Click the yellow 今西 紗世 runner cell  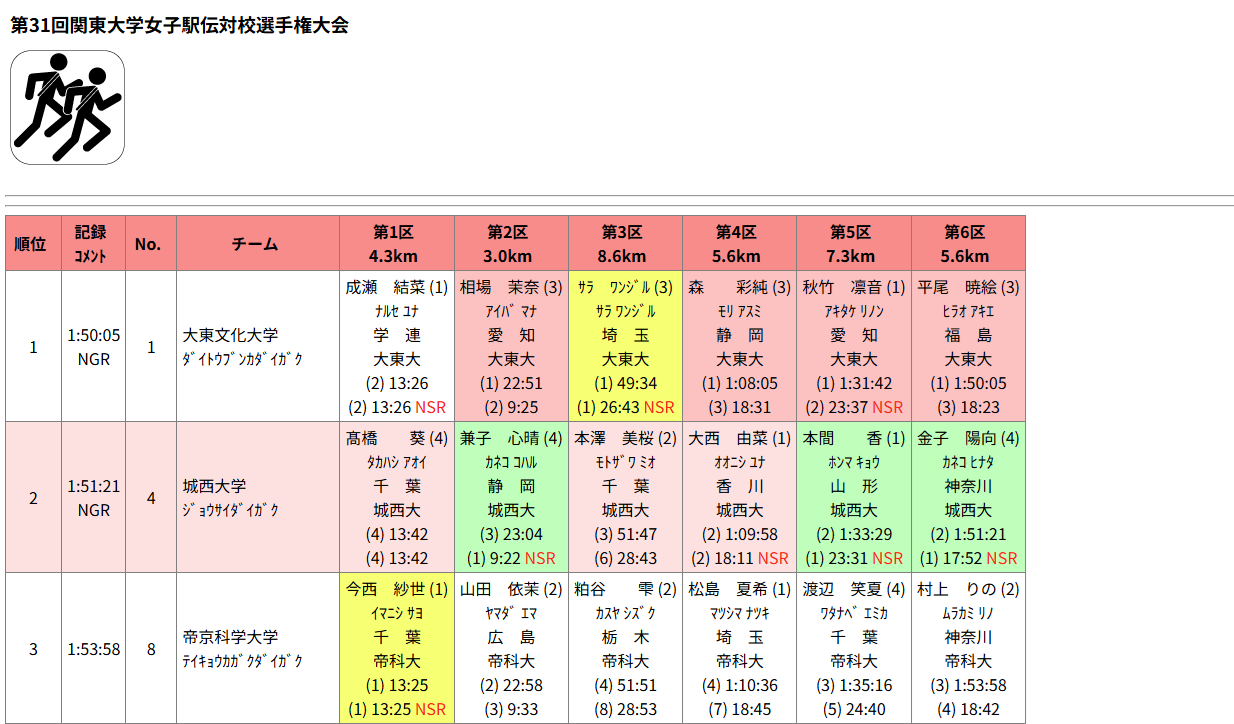[397, 648]
